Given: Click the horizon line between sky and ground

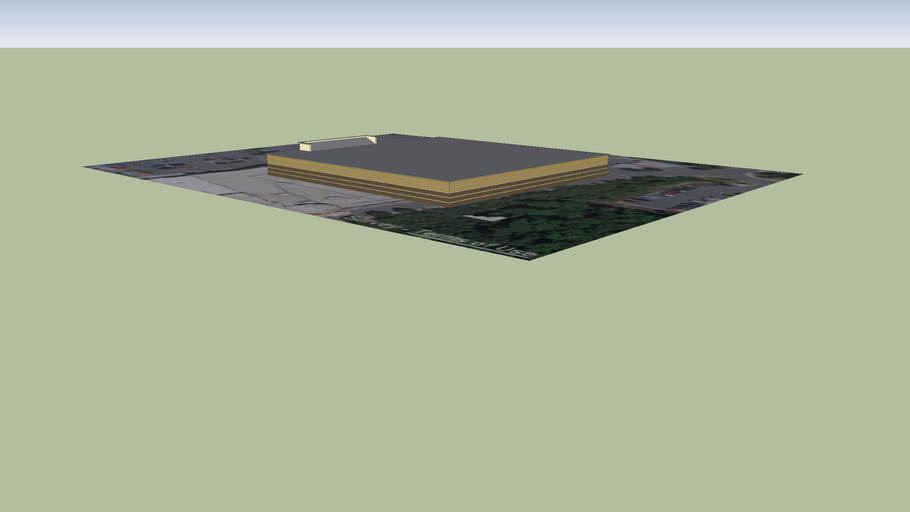Looking at the screenshot, I should (455, 48).
